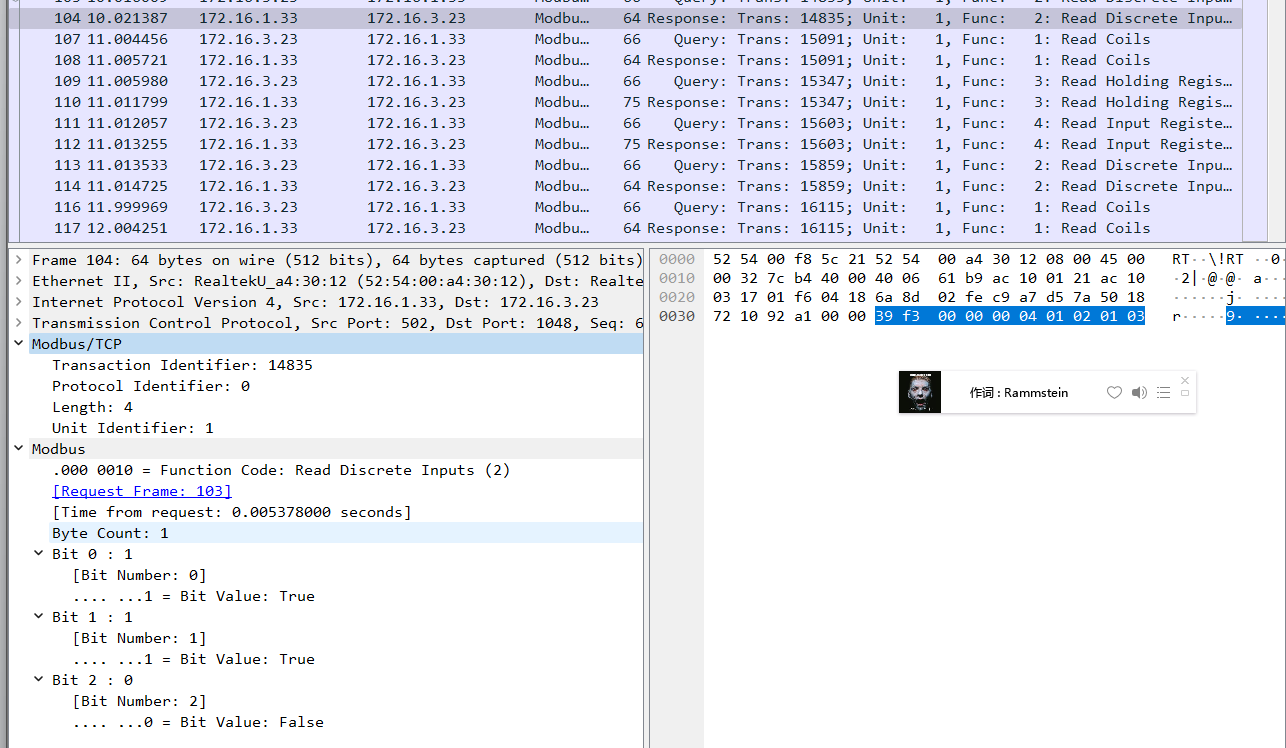Like the song with the heart icon
The image size is (1286, 748).
(1114, 393)
